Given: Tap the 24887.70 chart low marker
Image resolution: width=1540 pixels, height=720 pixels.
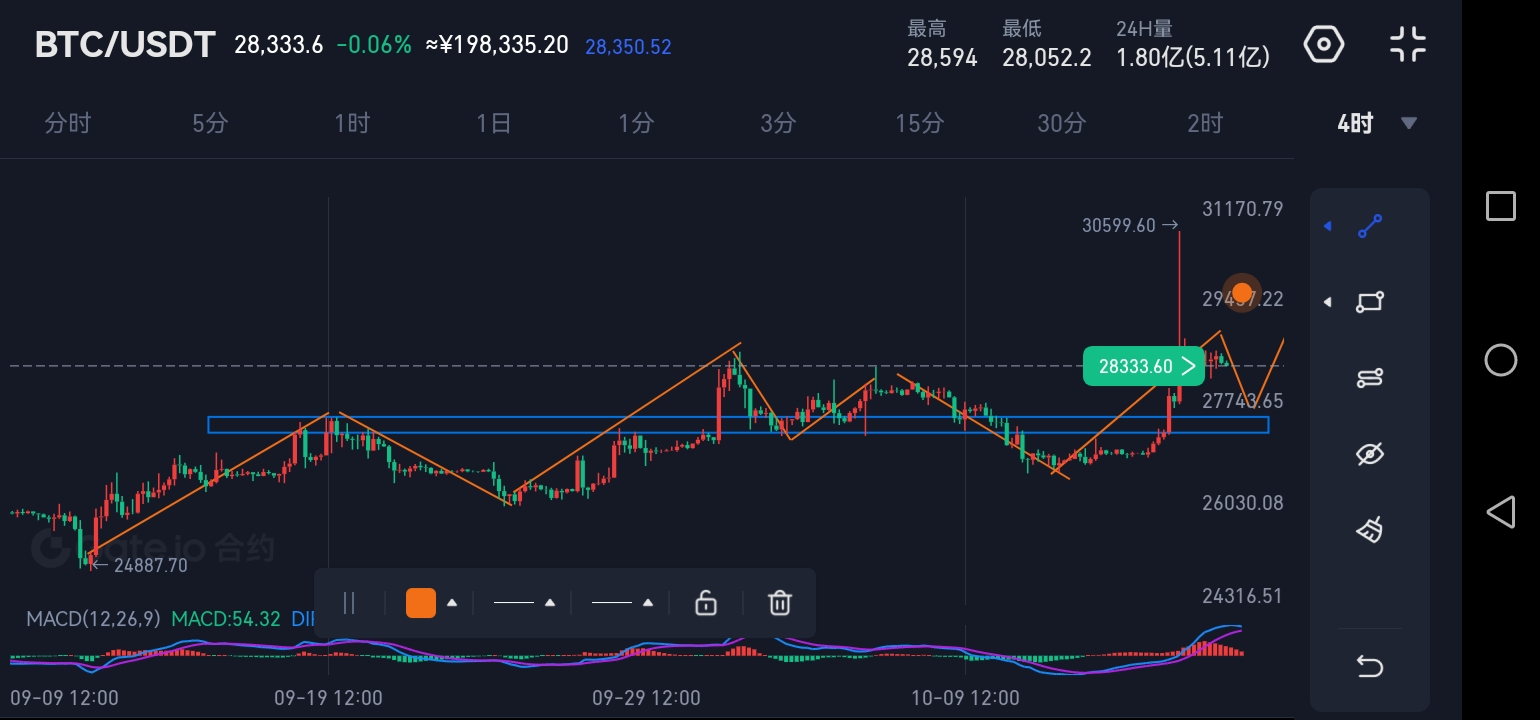Looking at the screenshot, I should click(x=138, y=565).
